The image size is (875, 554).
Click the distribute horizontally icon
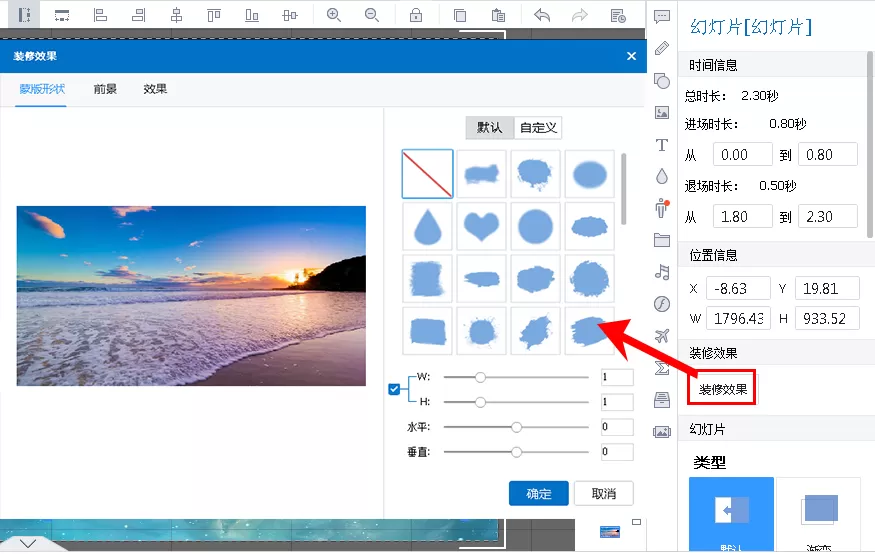290,15
